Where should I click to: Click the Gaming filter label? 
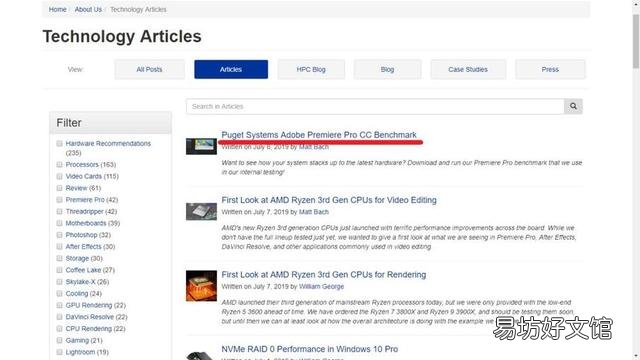pyautogui.click(x=84, y=340)
